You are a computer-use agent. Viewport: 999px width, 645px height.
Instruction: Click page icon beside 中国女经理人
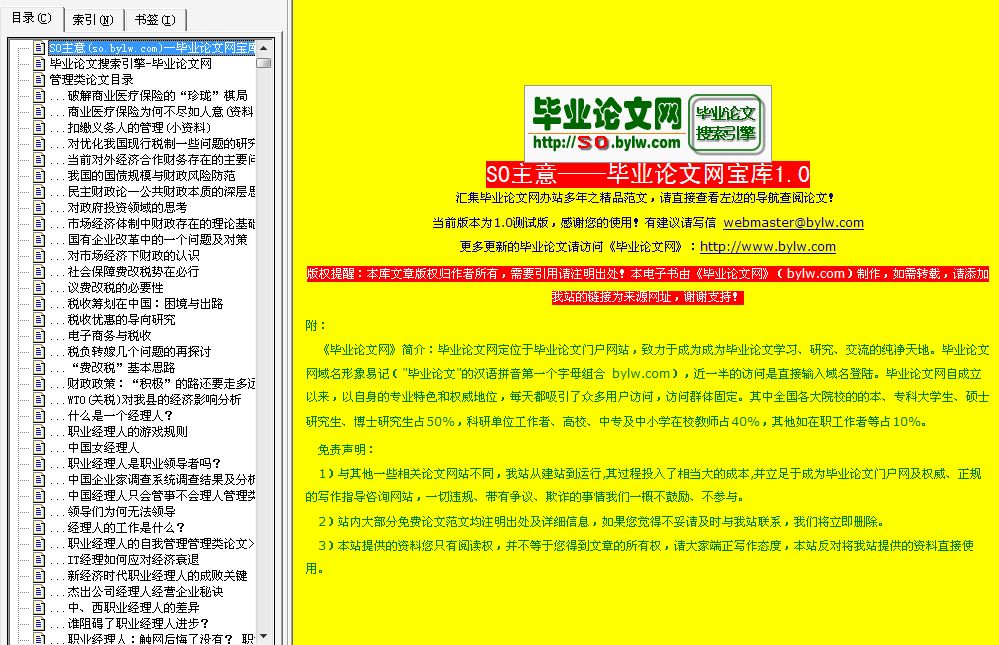pos(40,447)
